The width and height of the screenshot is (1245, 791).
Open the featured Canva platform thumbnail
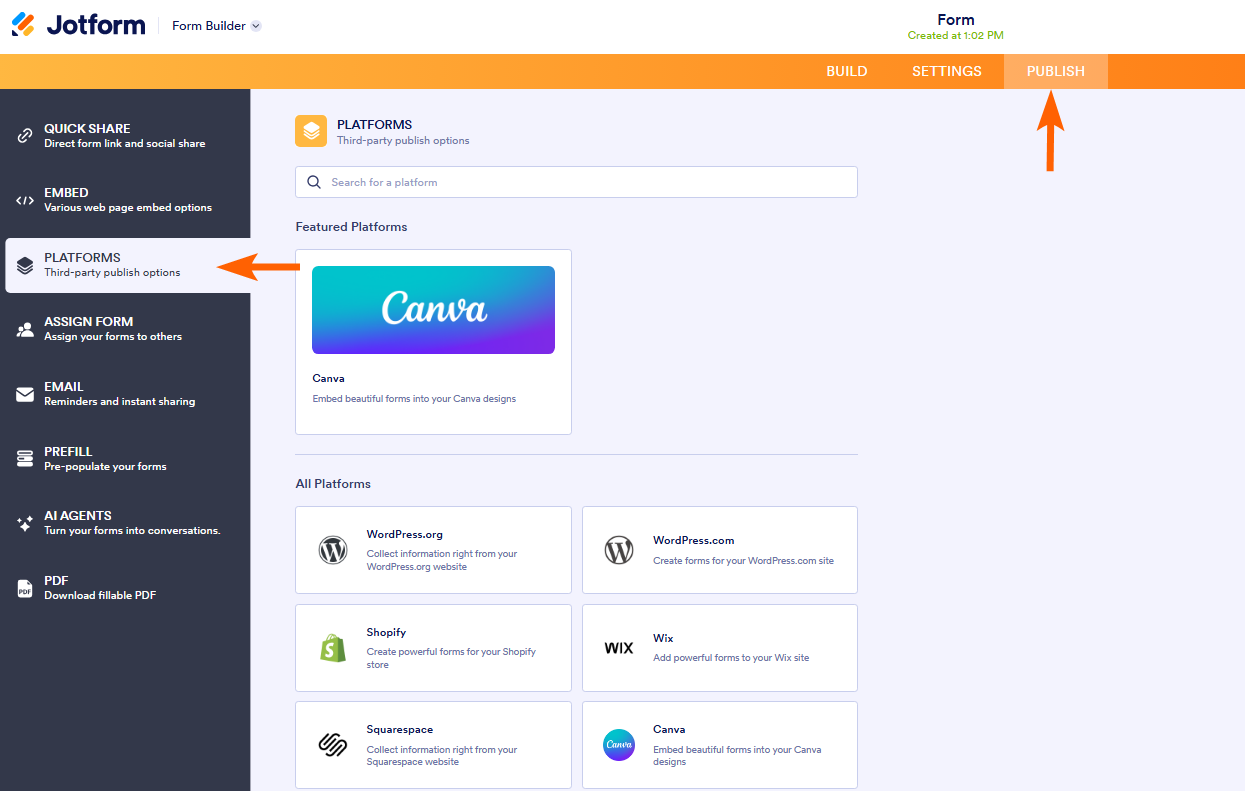[433, 310]
